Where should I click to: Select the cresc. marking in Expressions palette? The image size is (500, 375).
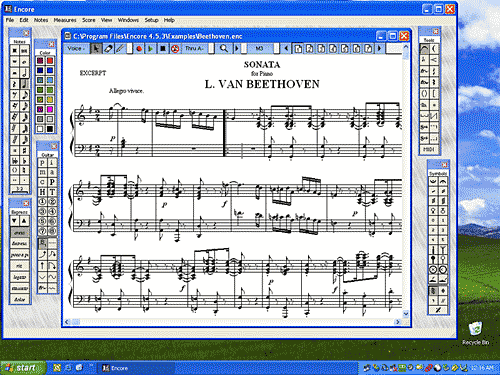[x=19, y=232]
